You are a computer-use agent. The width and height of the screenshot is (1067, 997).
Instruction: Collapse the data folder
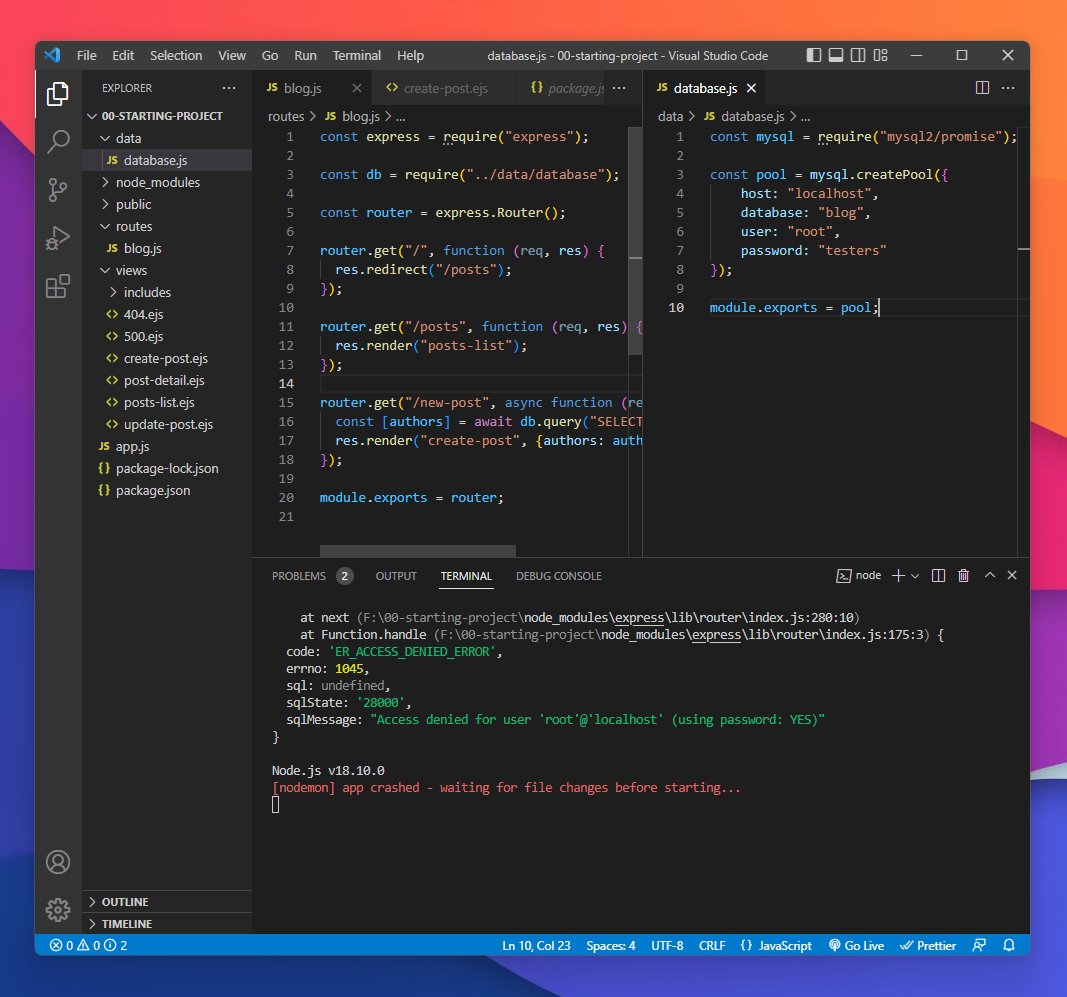pos(167,138)
